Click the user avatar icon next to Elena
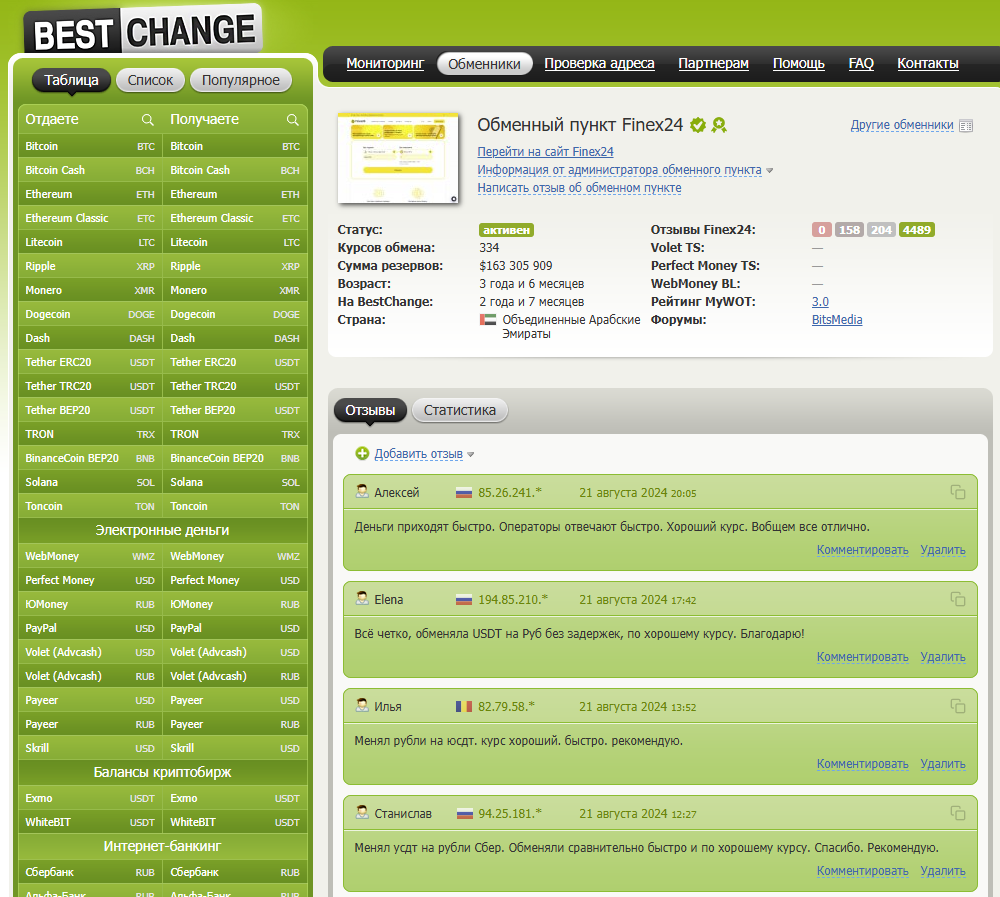The width and height of the screenshot is (1000, 897). point(362,598)
